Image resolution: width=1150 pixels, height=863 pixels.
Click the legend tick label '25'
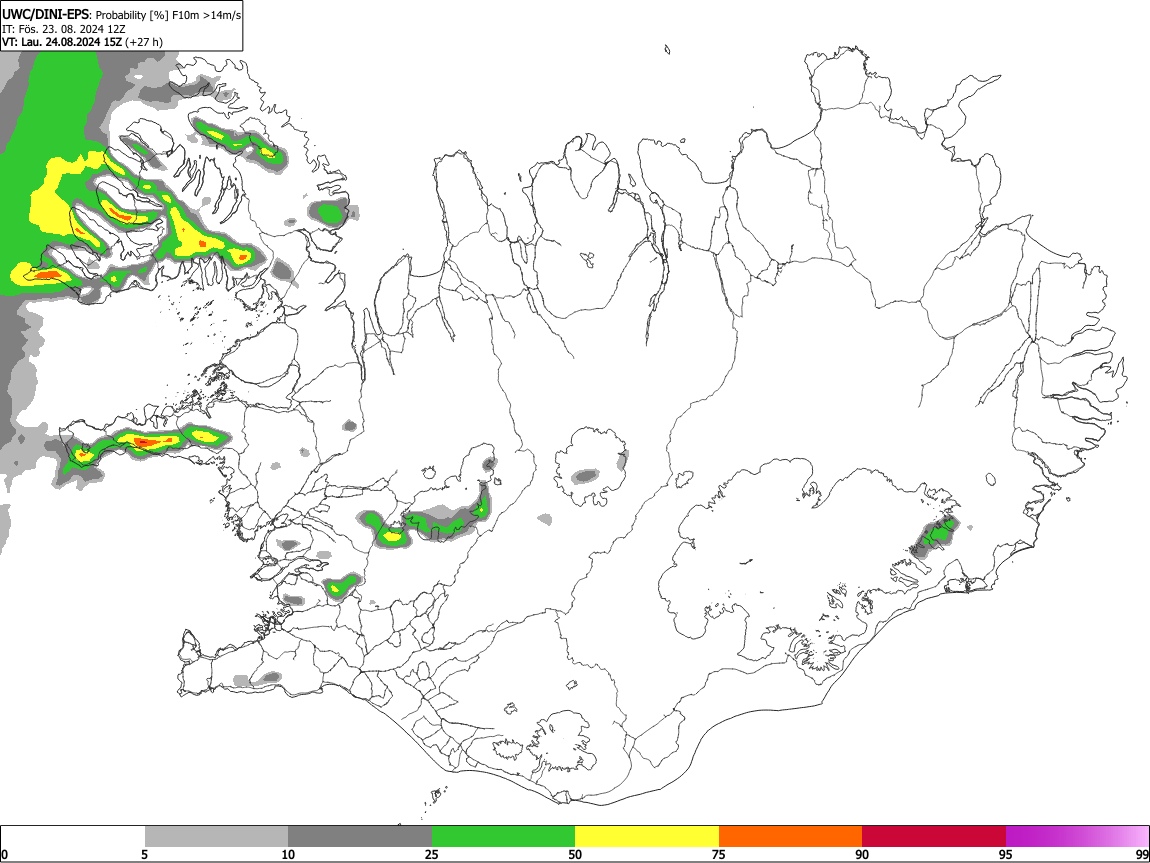[432, 855]
